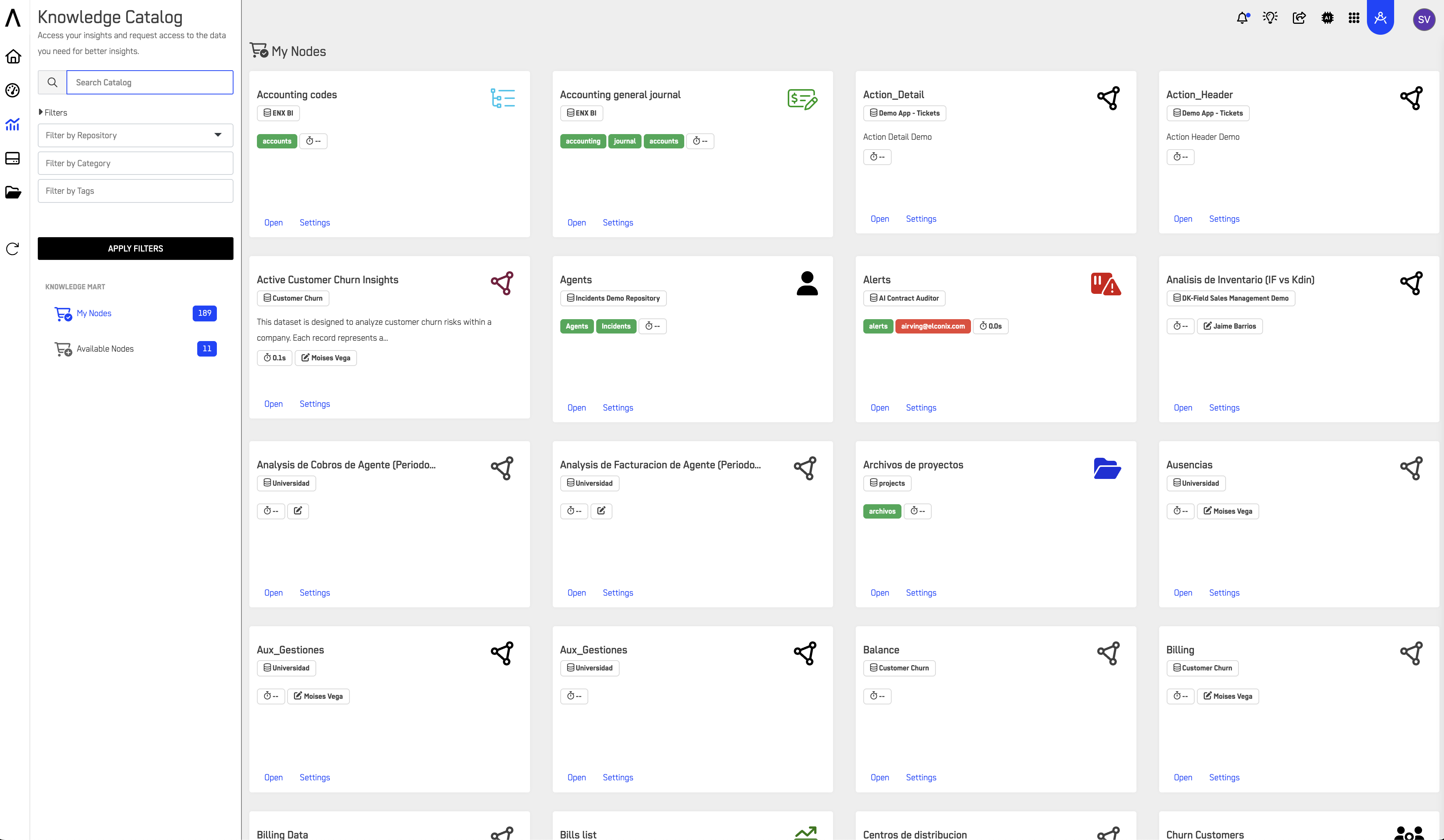Screen dimensions: 1444x840
Task: Click the Archivos de proyectos blue folder icon
Action: [1107, 468]
